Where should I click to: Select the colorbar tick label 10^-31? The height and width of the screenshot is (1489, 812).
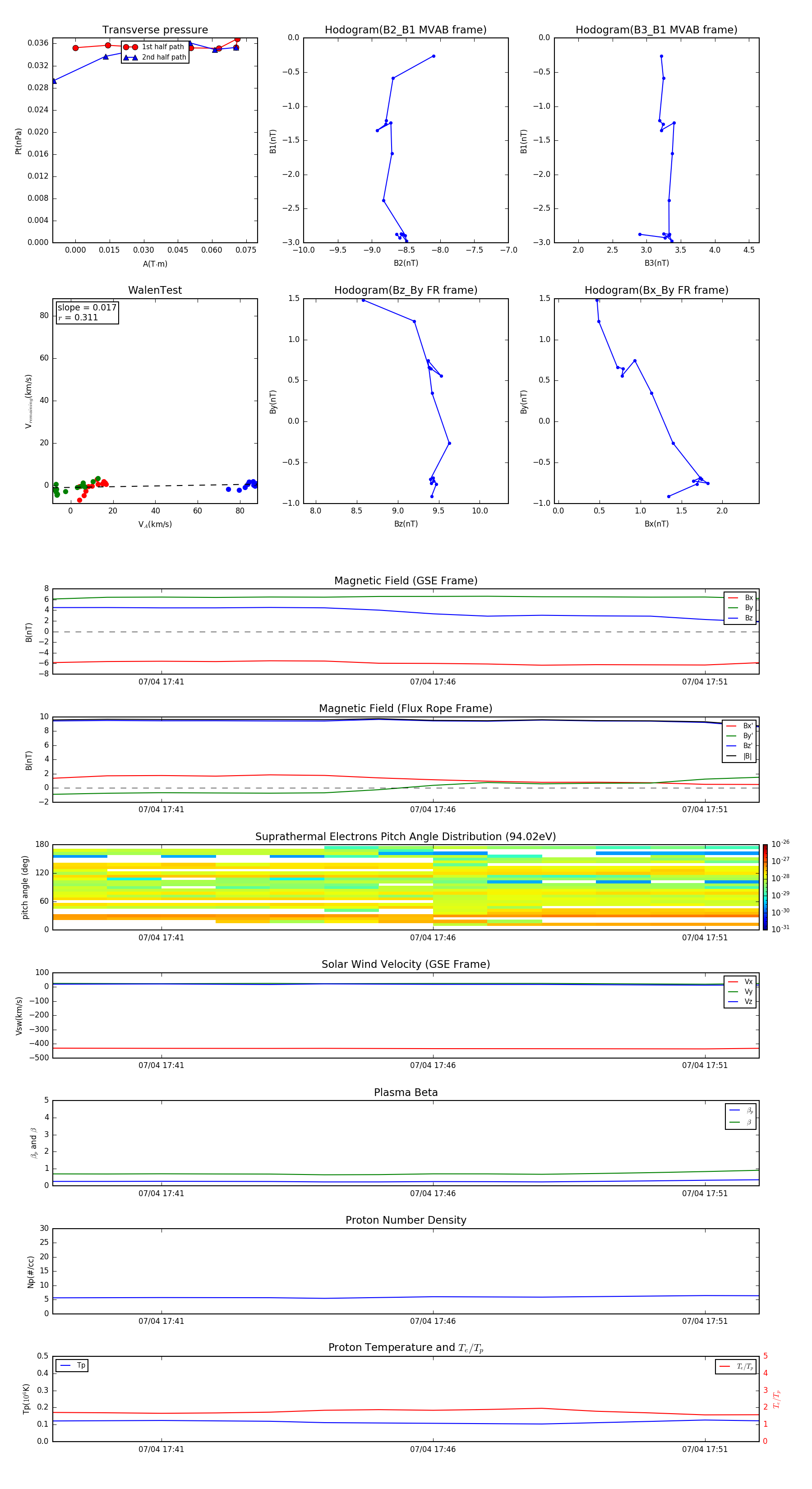click(780, 929)
